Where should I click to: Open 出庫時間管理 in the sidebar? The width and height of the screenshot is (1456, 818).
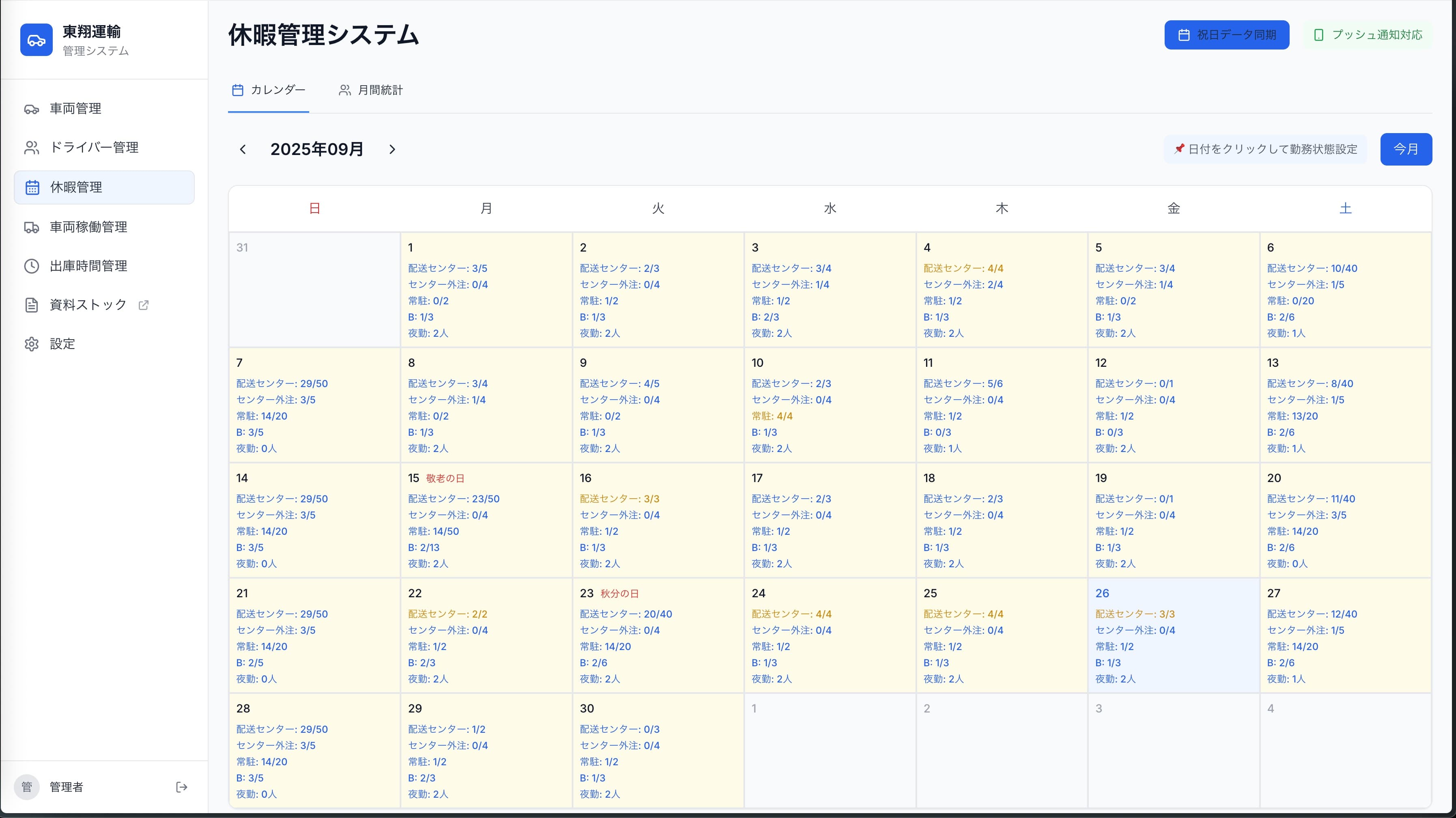(x=105, y=266)
